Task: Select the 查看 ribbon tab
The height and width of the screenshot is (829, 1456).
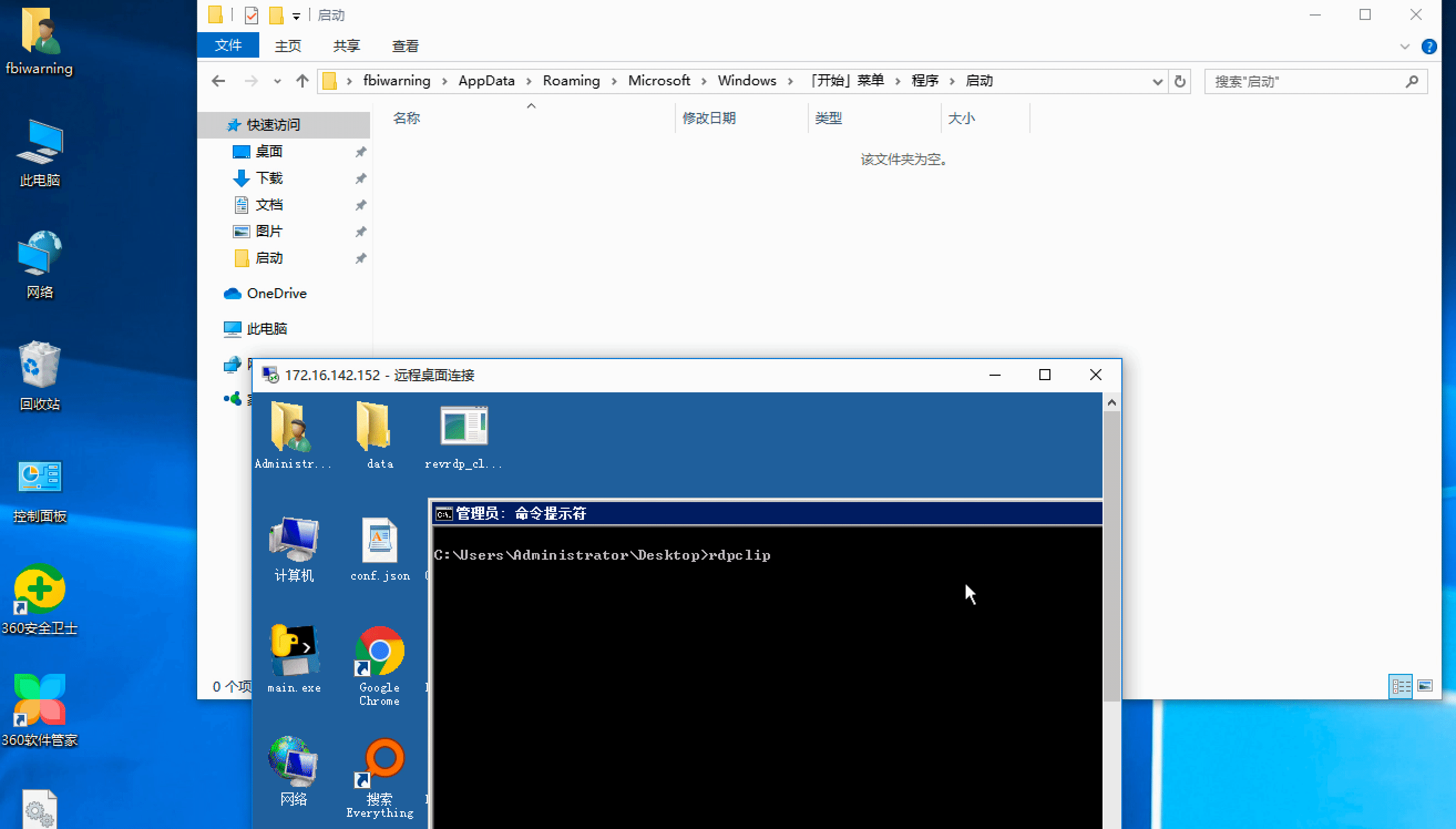Action: point(403,47)
